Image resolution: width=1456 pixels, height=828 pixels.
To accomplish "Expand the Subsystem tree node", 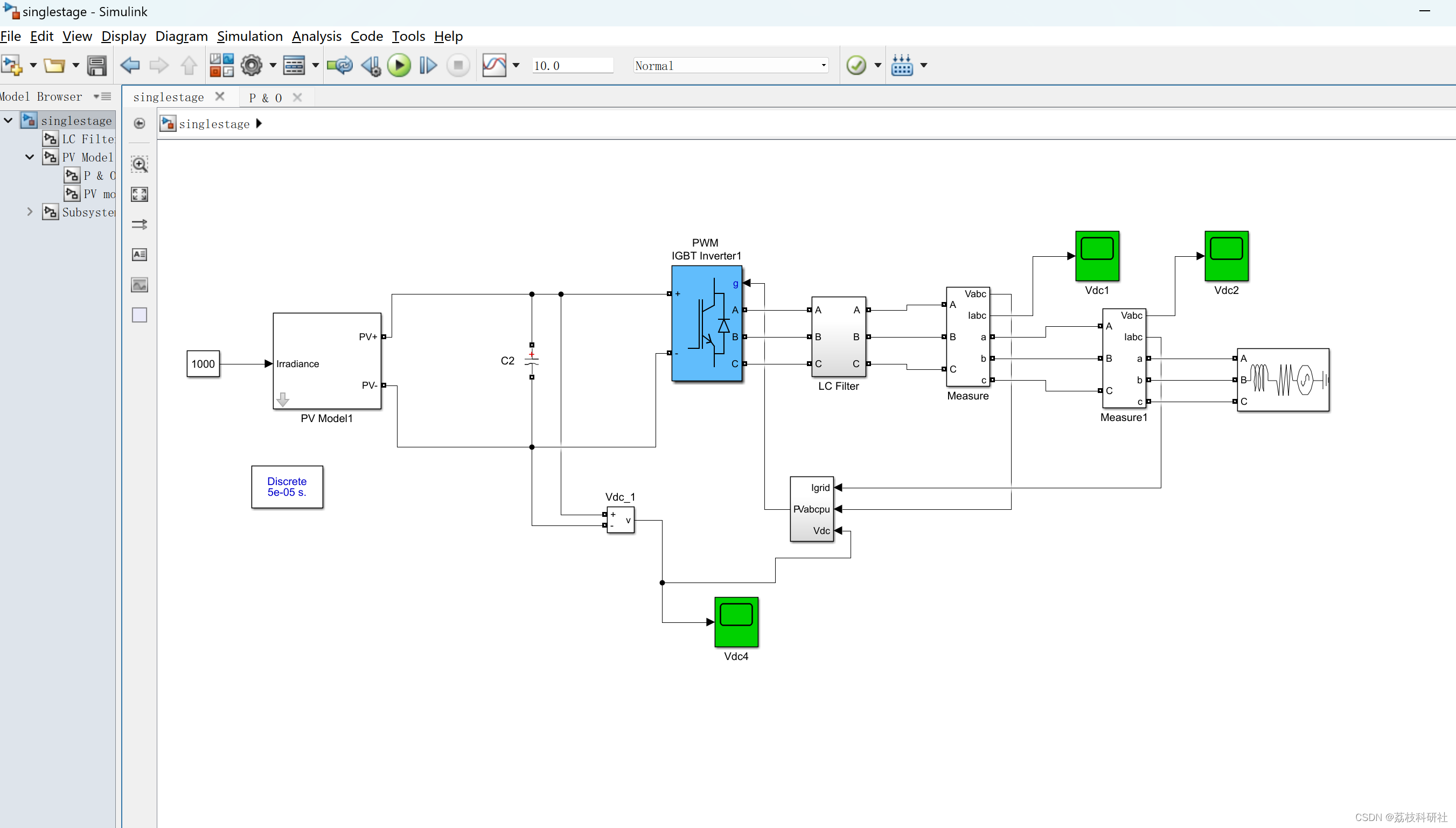I will pos(30,212).
